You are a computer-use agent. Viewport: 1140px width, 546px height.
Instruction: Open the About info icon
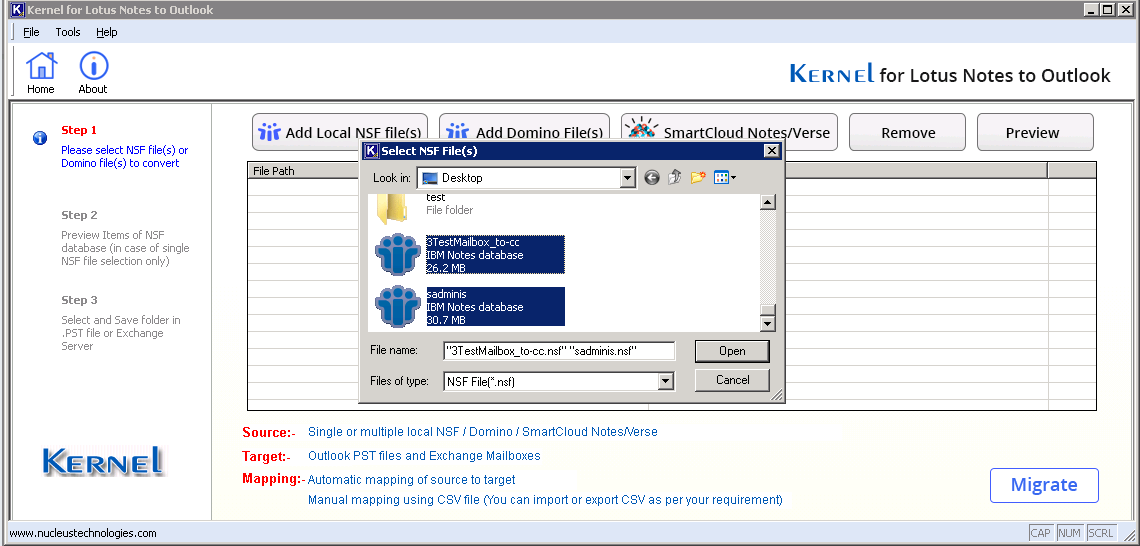tap(93, 67)
